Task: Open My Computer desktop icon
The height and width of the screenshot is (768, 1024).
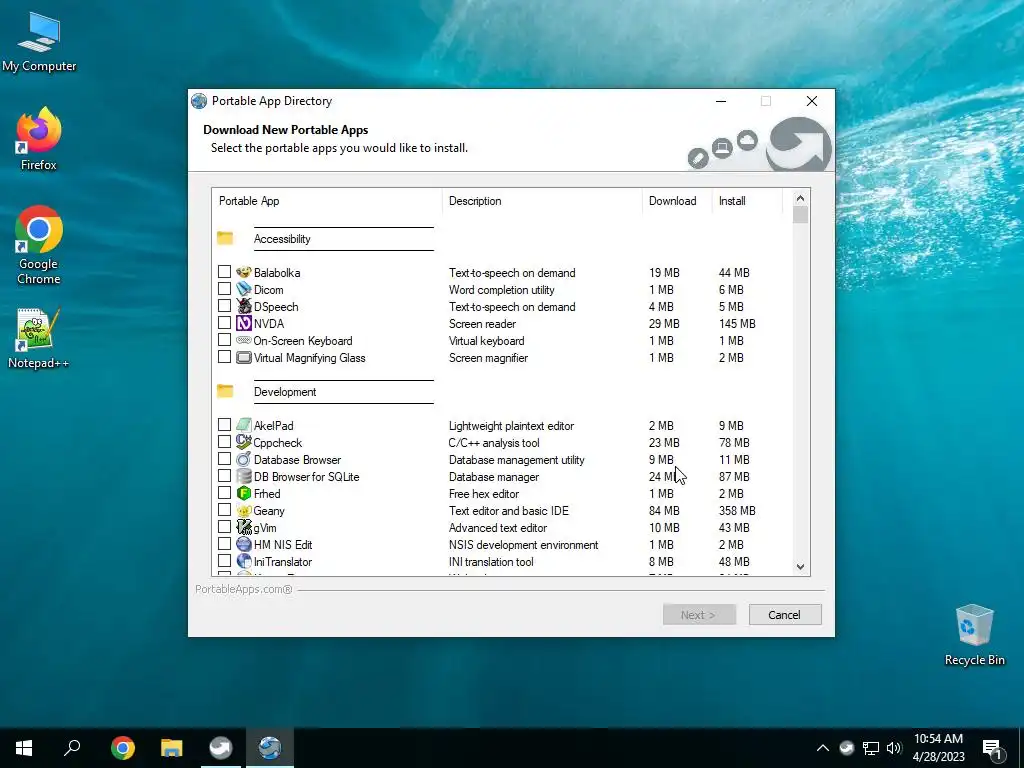Action: 39,42
